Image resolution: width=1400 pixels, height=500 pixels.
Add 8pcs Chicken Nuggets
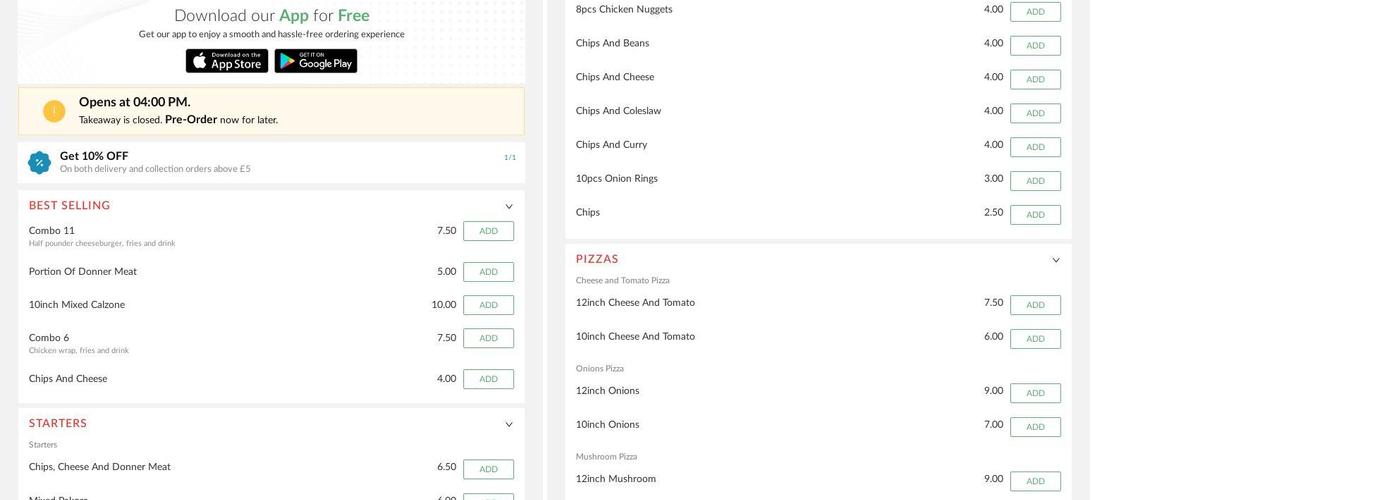1035,12
